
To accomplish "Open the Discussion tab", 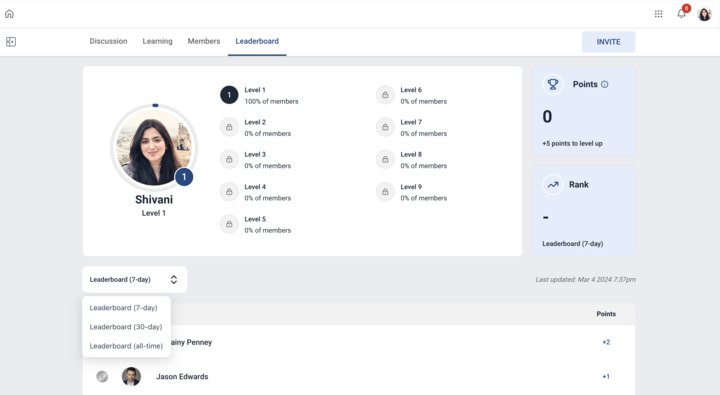I will (x=108, y=41).
